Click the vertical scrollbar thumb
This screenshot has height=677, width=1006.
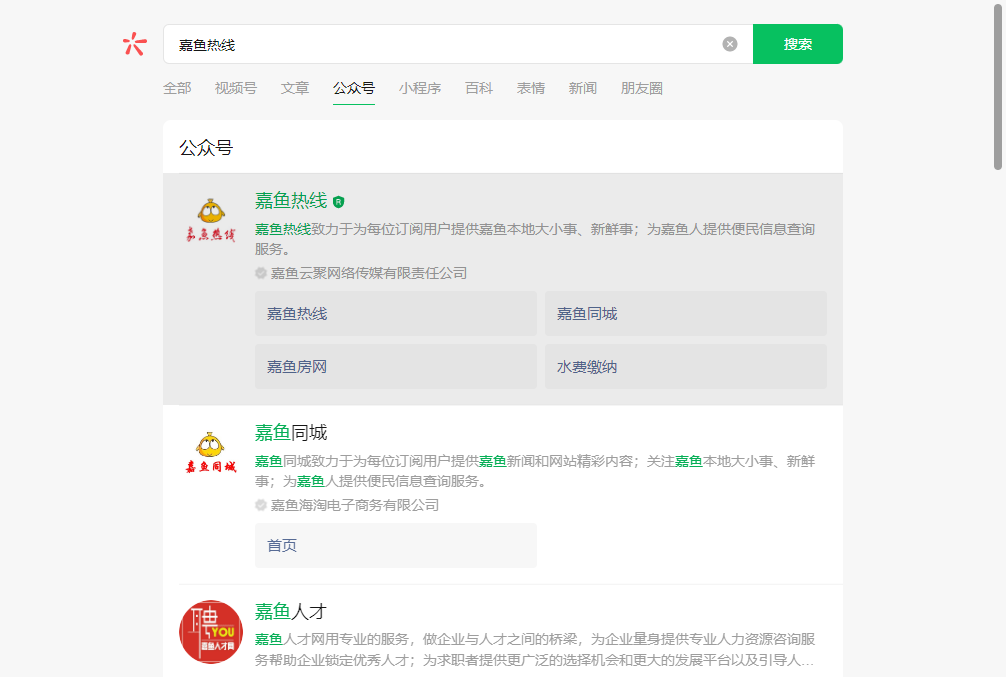pos(998,85)
